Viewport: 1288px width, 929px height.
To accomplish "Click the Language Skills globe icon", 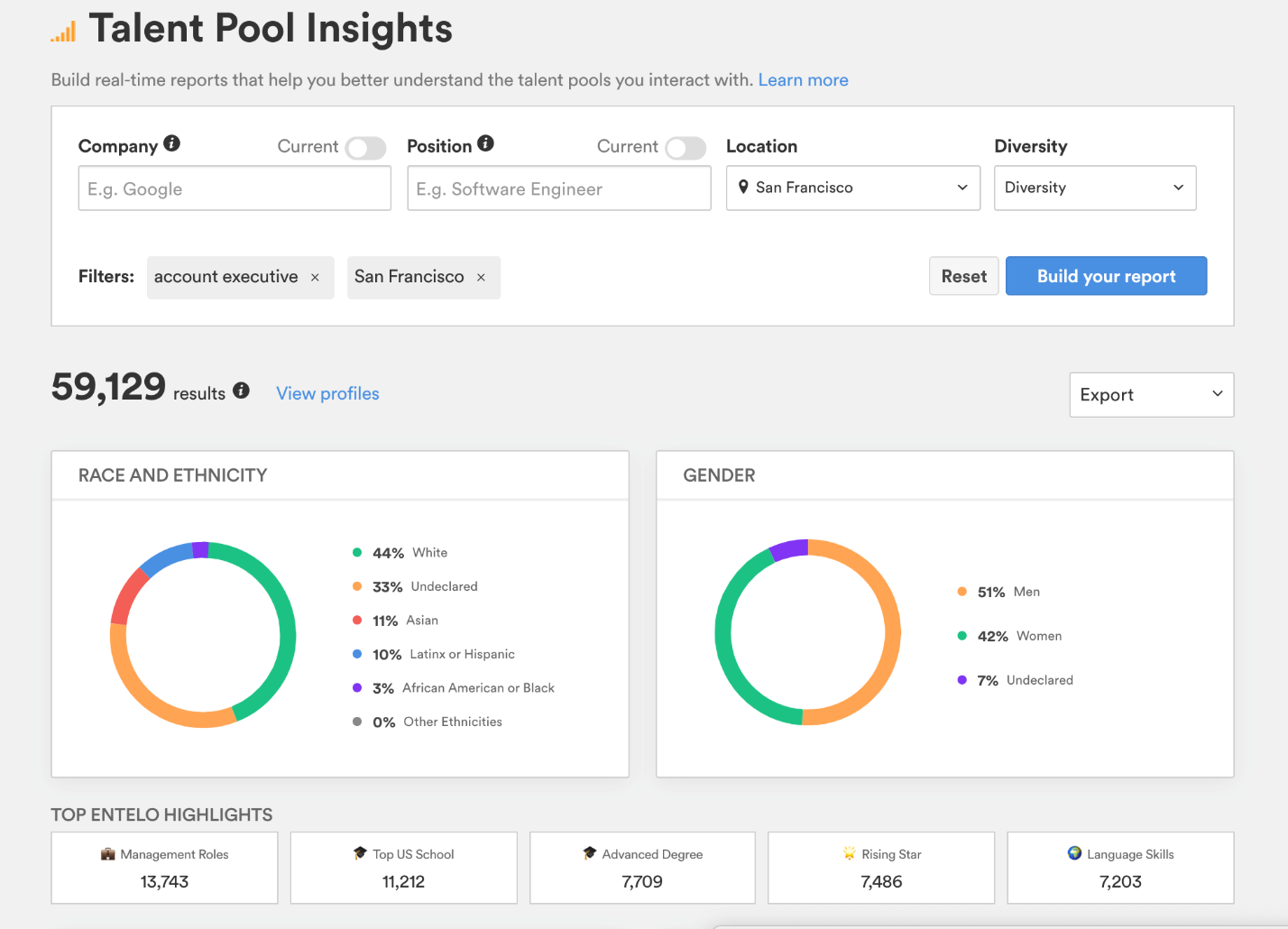I will (x=1074, y=853).
